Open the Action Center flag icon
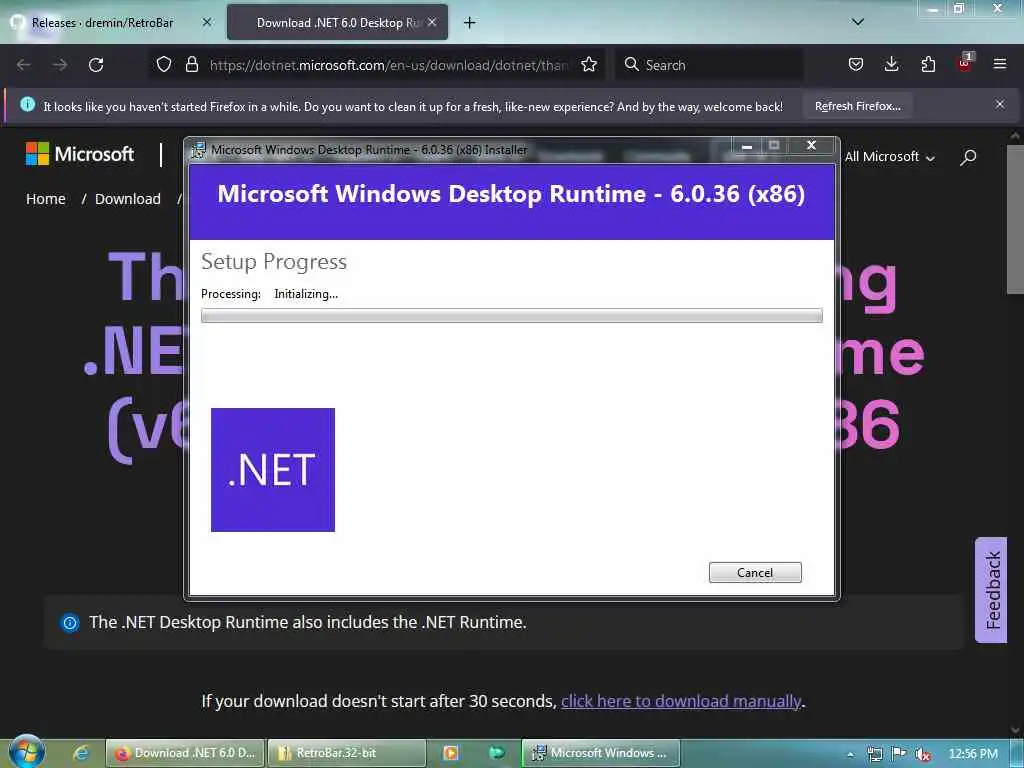This screenshot has height=768, width=1024. tap(899, 754)
